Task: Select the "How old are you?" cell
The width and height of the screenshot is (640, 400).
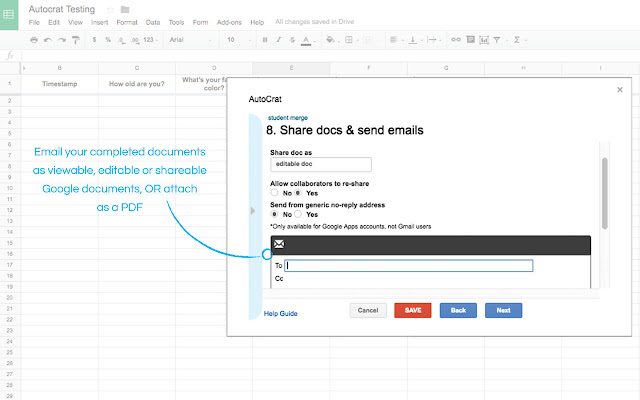Action: 137,84
